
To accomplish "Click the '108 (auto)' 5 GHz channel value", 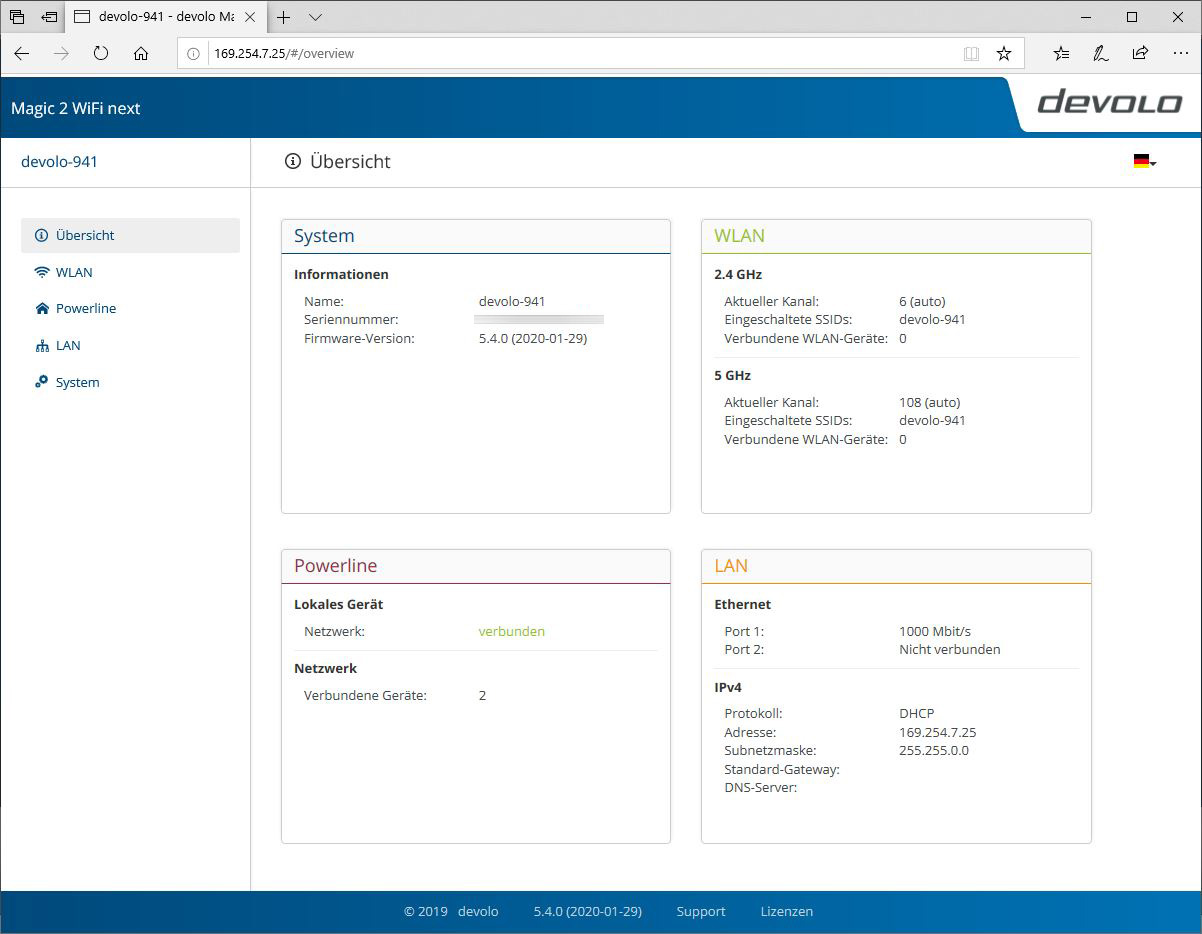I will (930, 402).
